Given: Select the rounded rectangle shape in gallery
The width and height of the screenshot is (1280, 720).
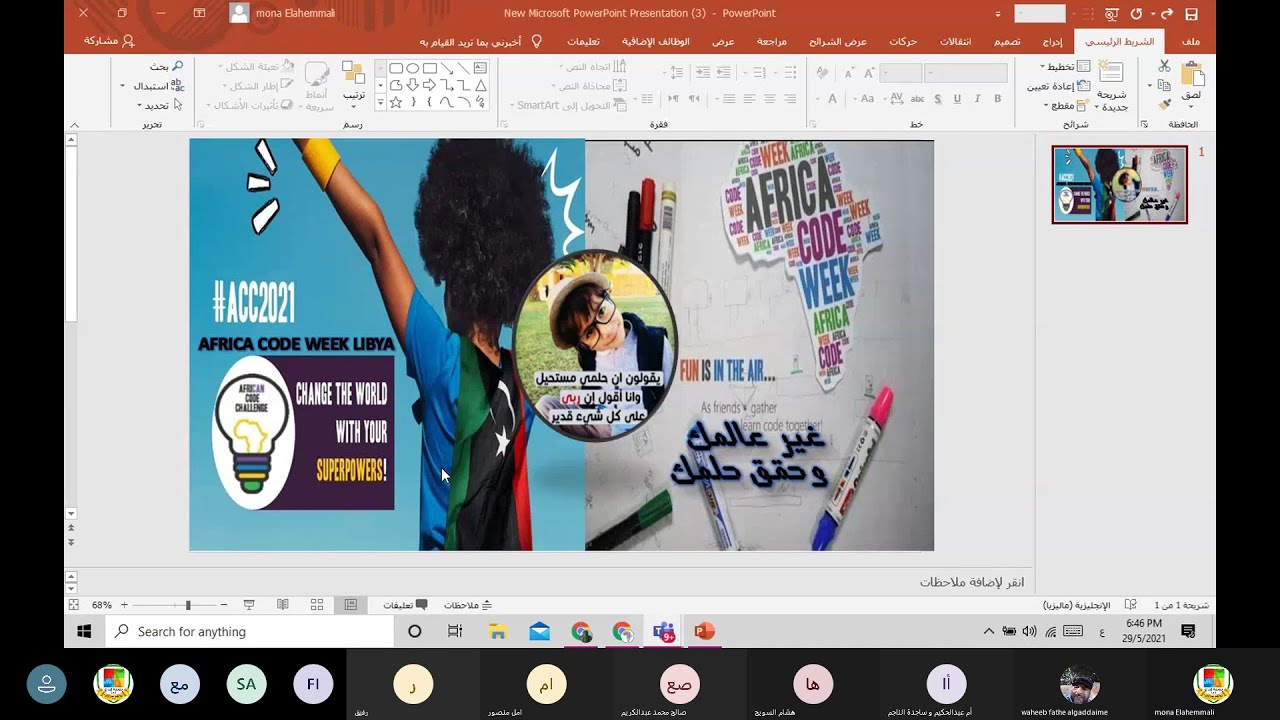Looking at the screenshot, I should pyautogui.click(x=396, y=68).
